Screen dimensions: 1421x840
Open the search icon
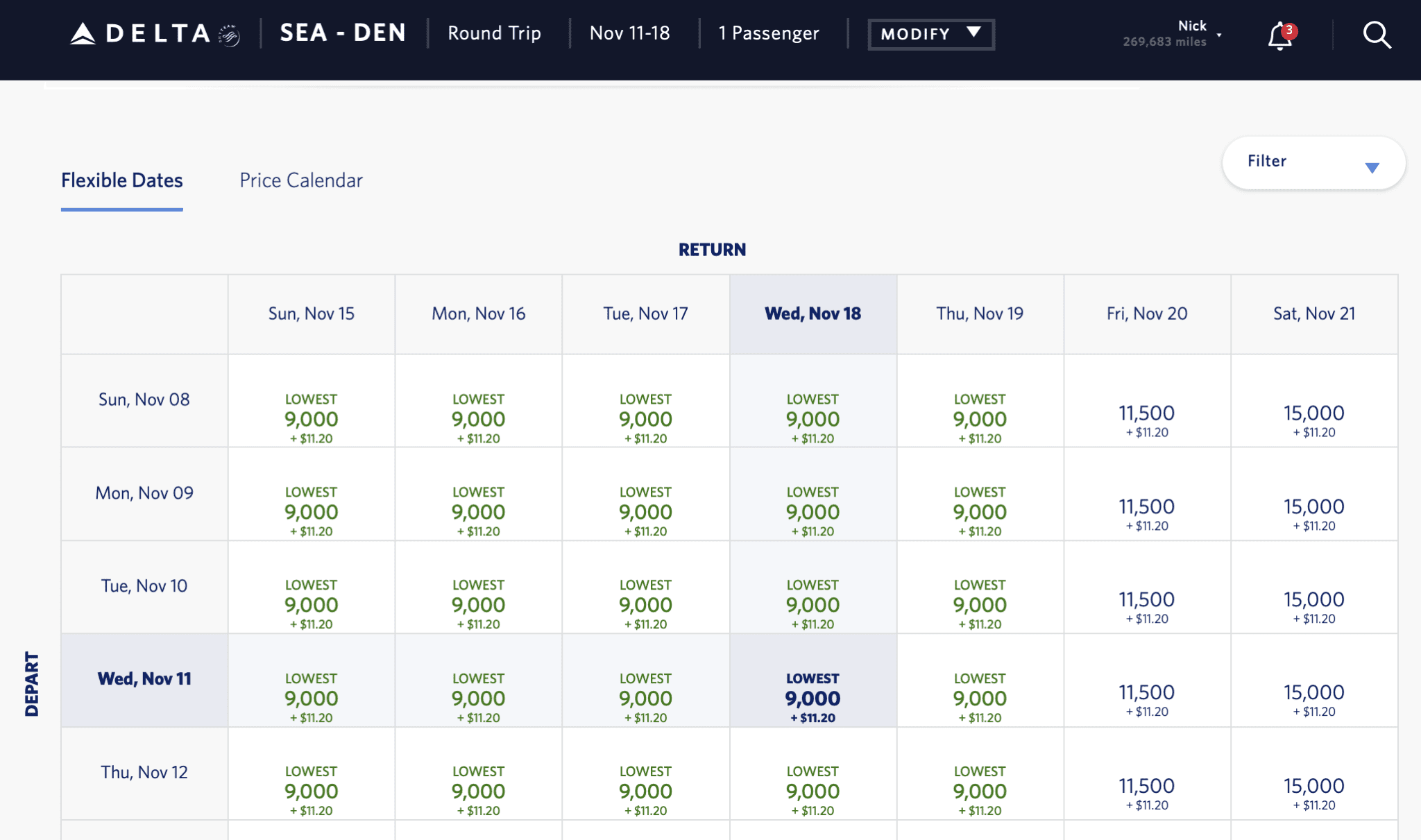pos(1376,35)
